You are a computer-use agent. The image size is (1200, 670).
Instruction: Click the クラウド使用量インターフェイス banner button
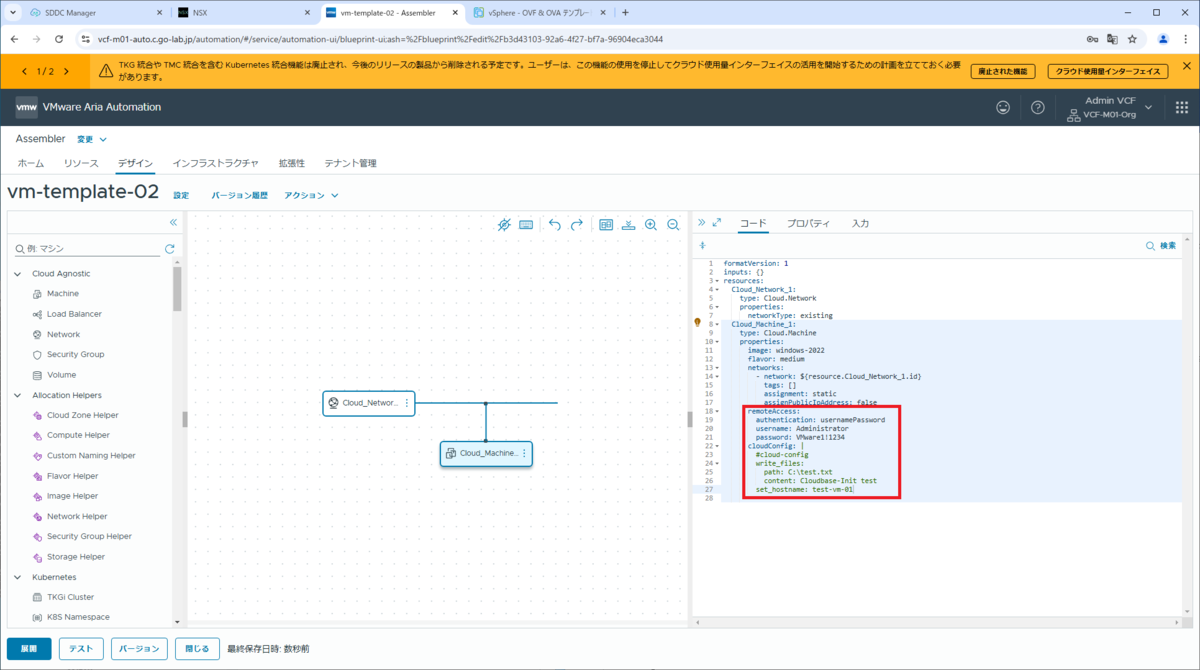(1108, 71)
